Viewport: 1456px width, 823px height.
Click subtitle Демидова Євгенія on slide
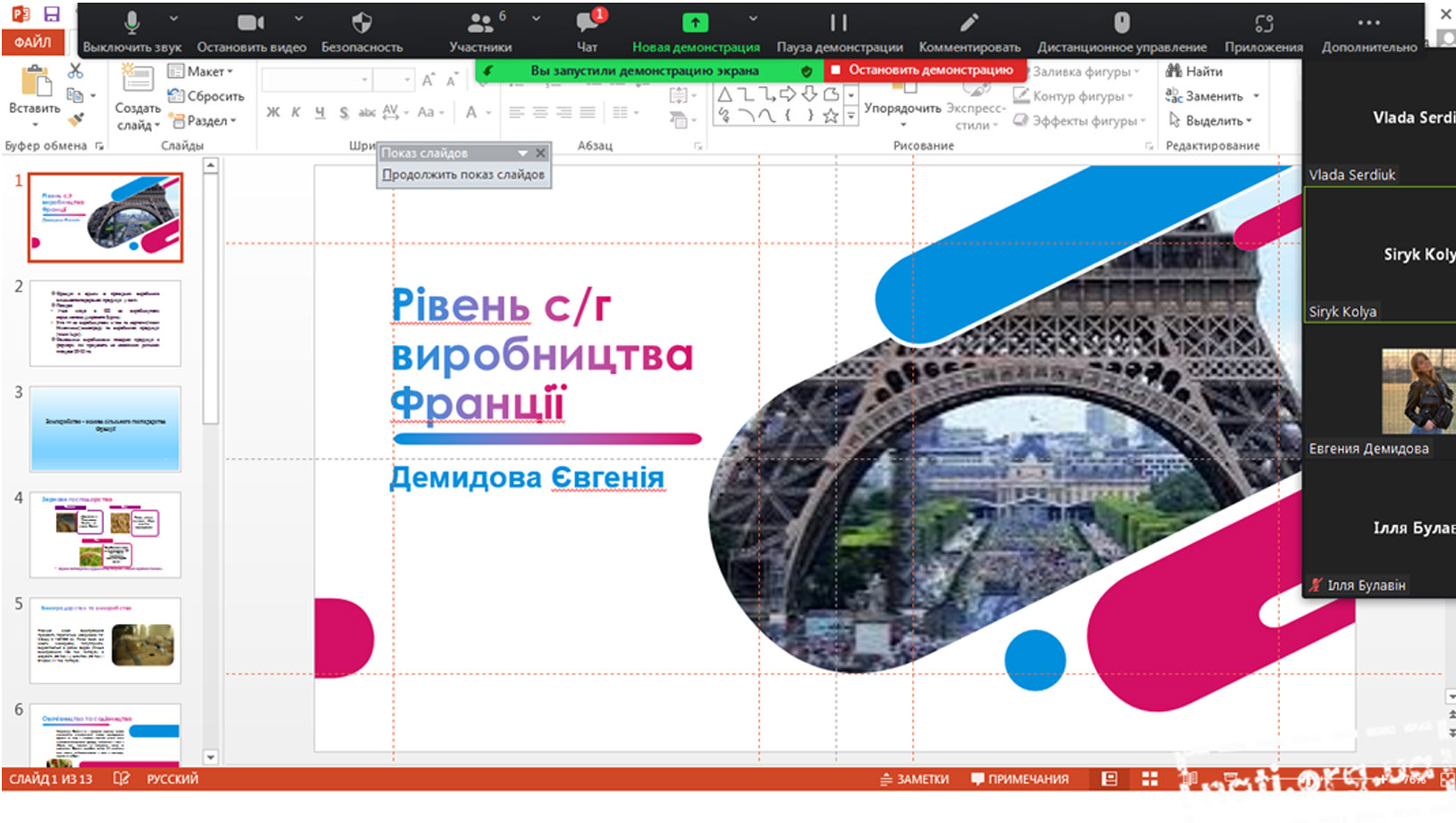click(x=527, y=477)
